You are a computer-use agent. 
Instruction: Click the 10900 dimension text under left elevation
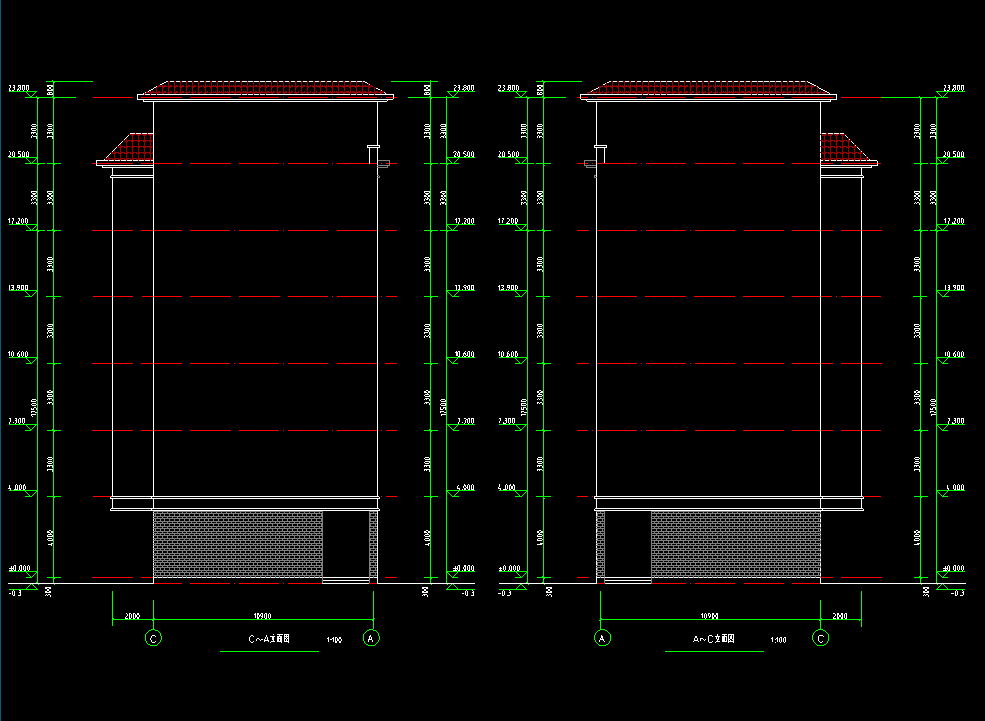pyautogui.click(x=264, y=616)
